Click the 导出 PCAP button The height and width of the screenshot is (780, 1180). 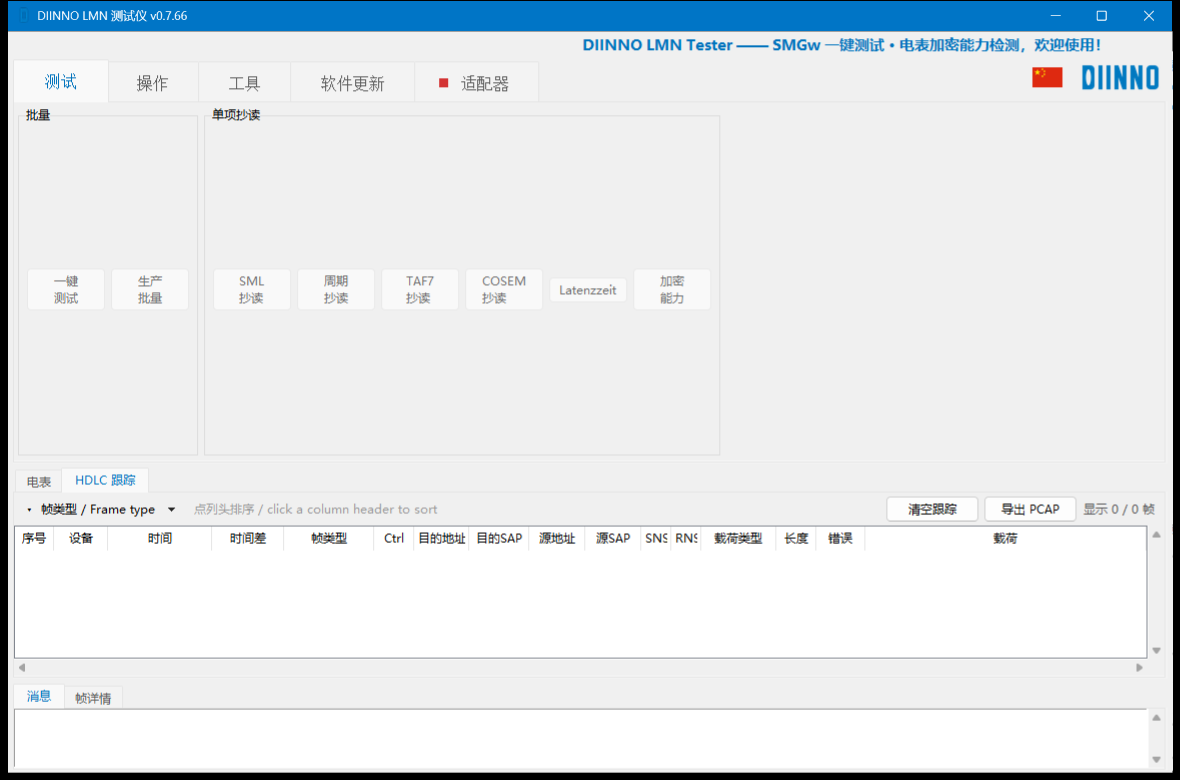pyautogui.click(x=1030, y=510)
